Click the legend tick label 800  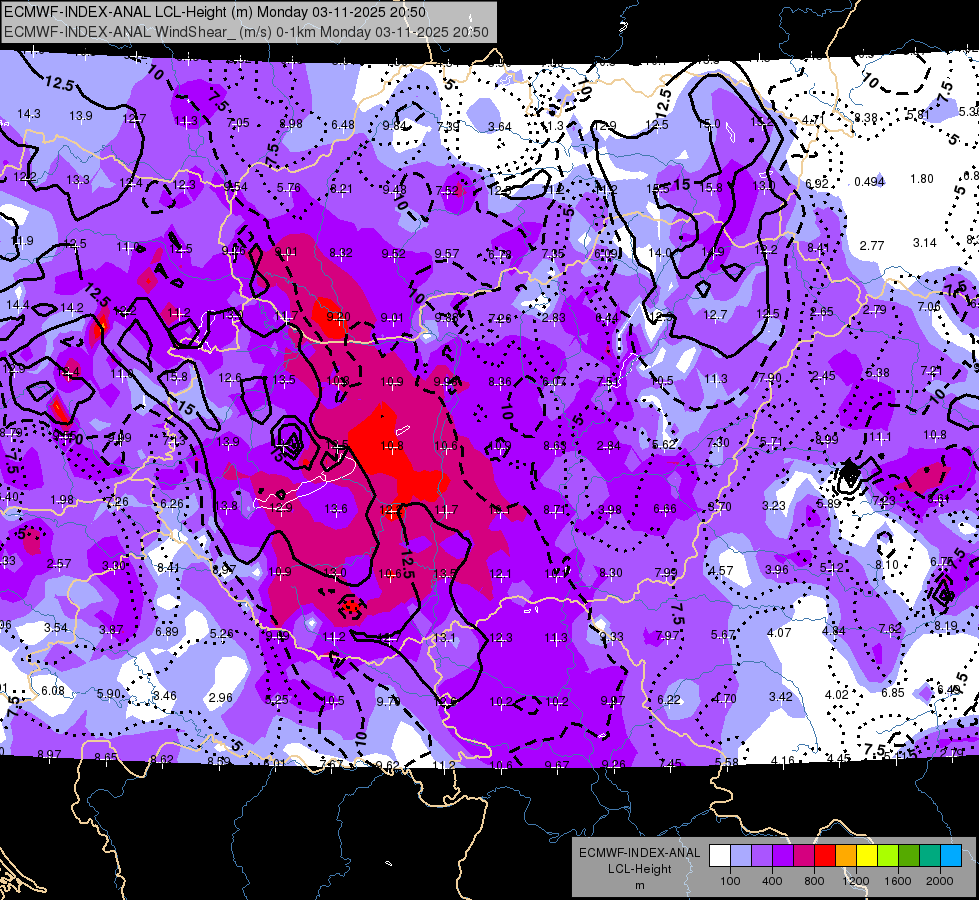click(814, 881)
